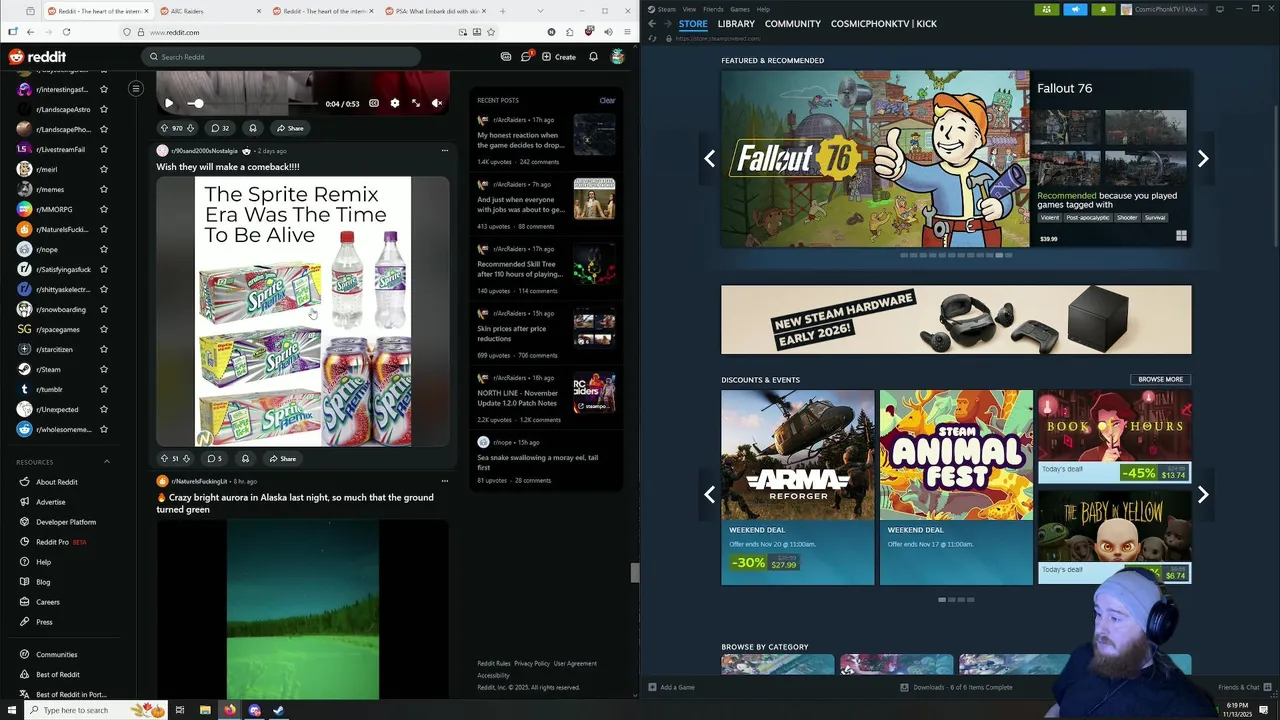Open About Reddit in Resources
The width and height of the screenshot is (1280, 720).
pos(57,482)
